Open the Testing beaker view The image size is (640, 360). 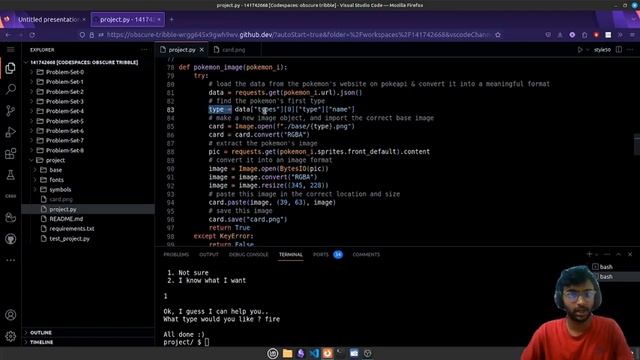click(x=11, y=175)
